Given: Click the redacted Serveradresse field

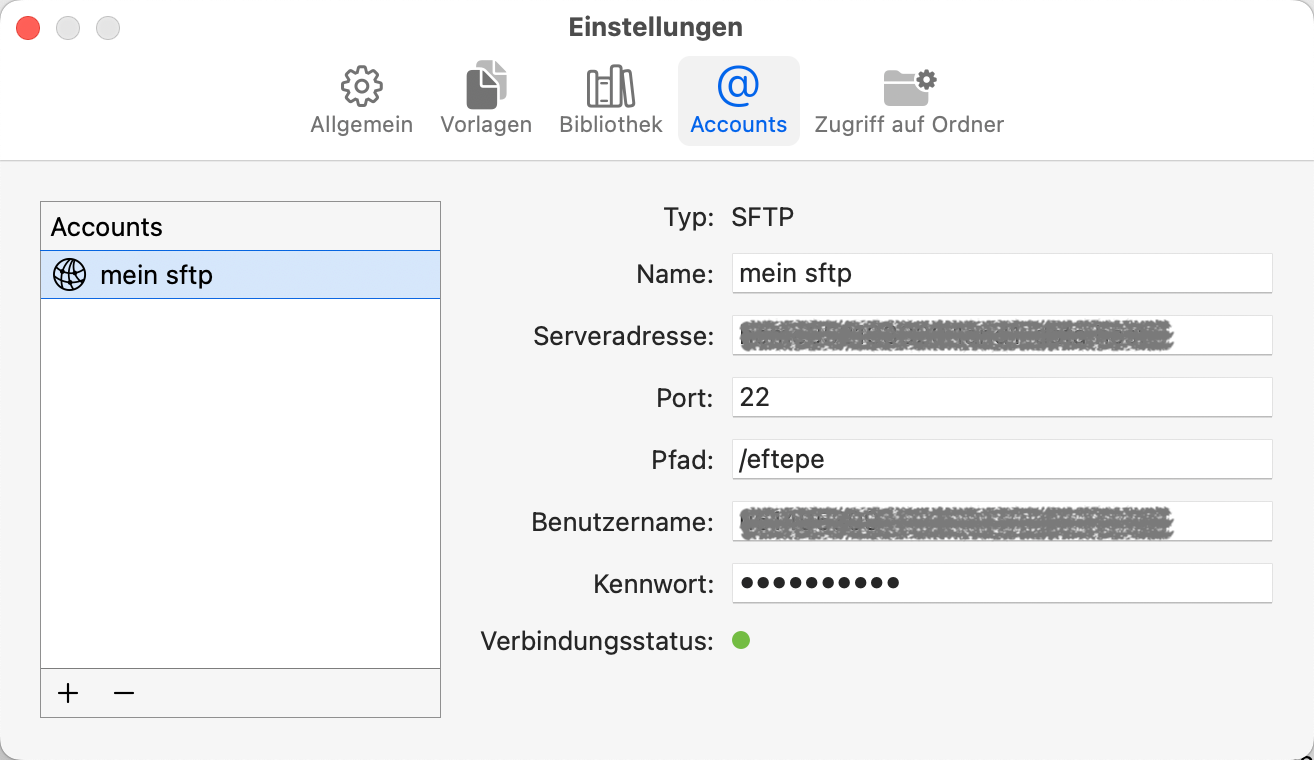Looking at the screenshot, I should point(1000,335).
